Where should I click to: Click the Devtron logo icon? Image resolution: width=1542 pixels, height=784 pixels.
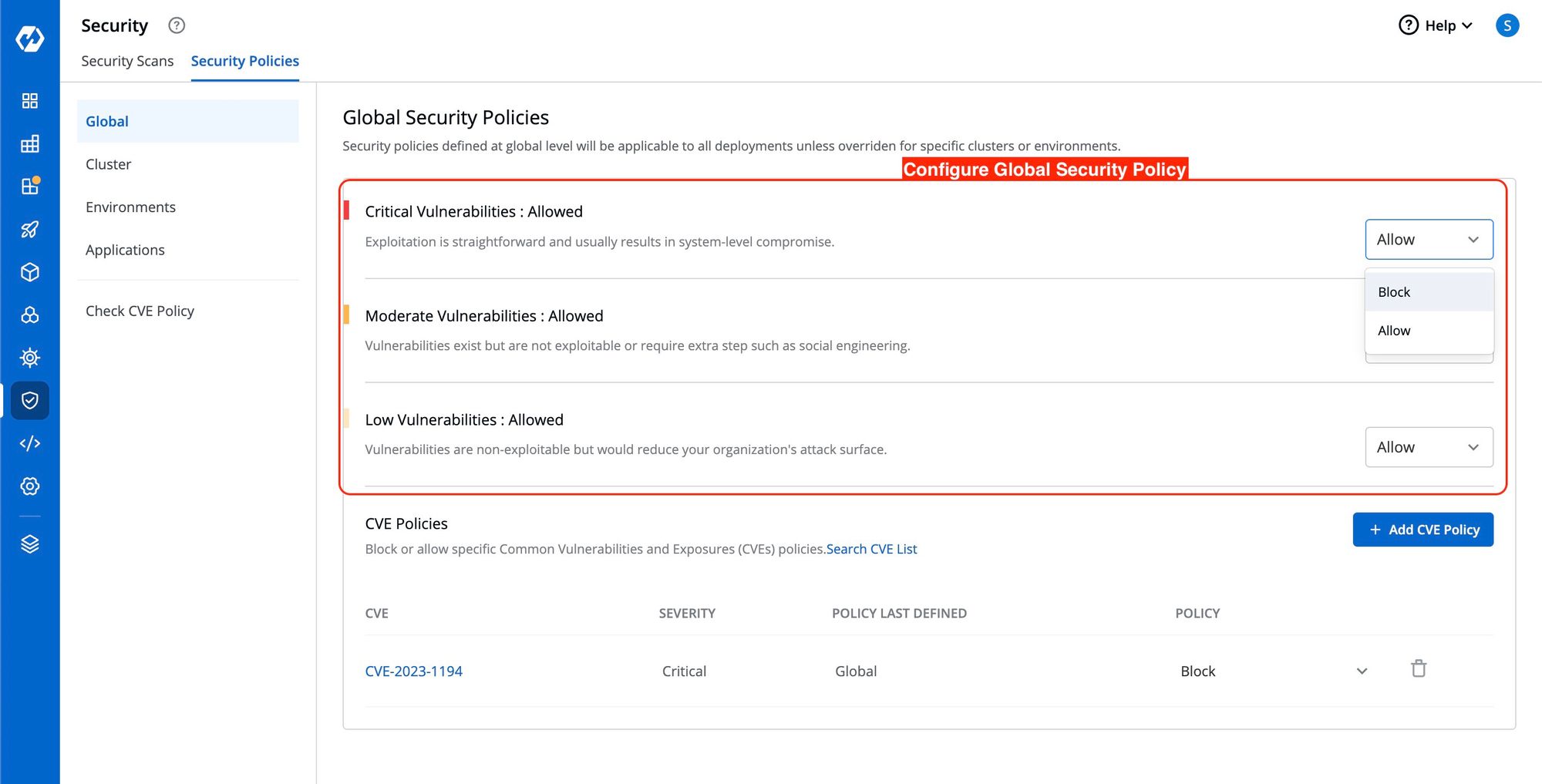pyautogui.click(x=30, y=38)
